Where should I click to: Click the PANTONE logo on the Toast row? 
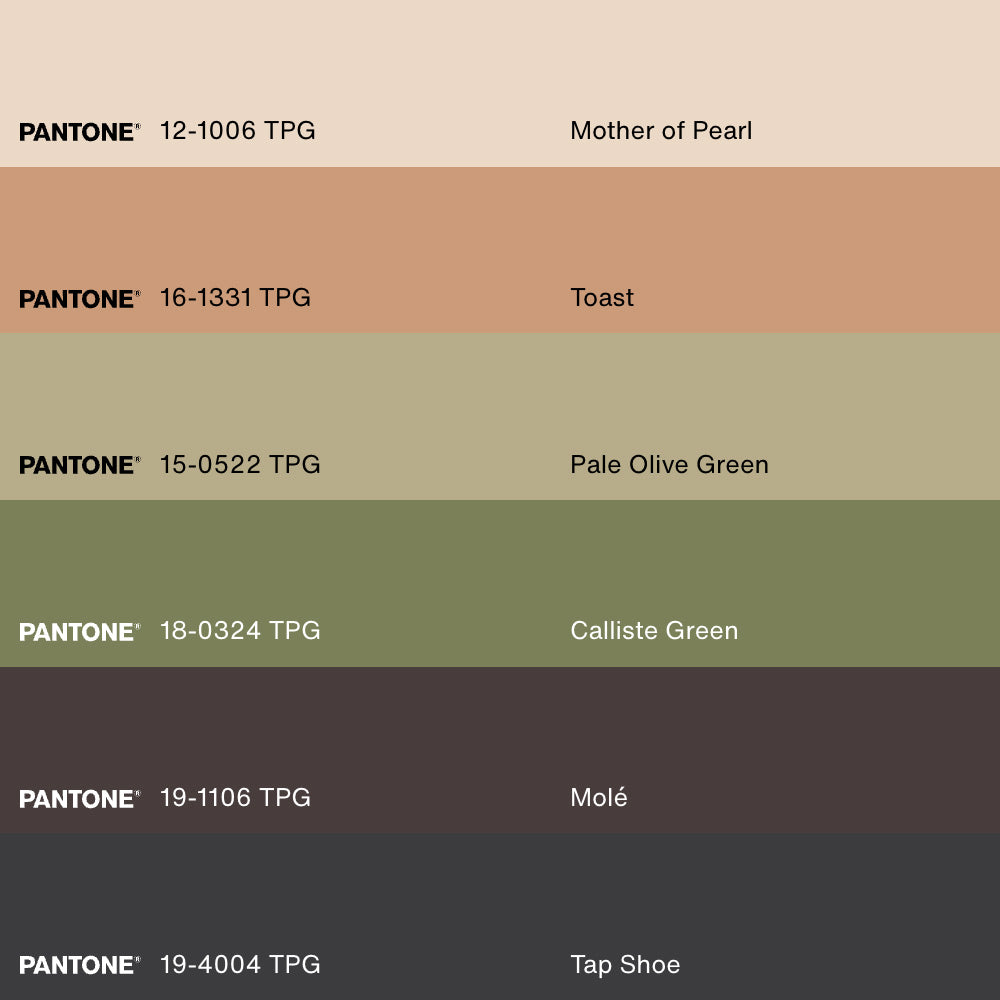79,299
